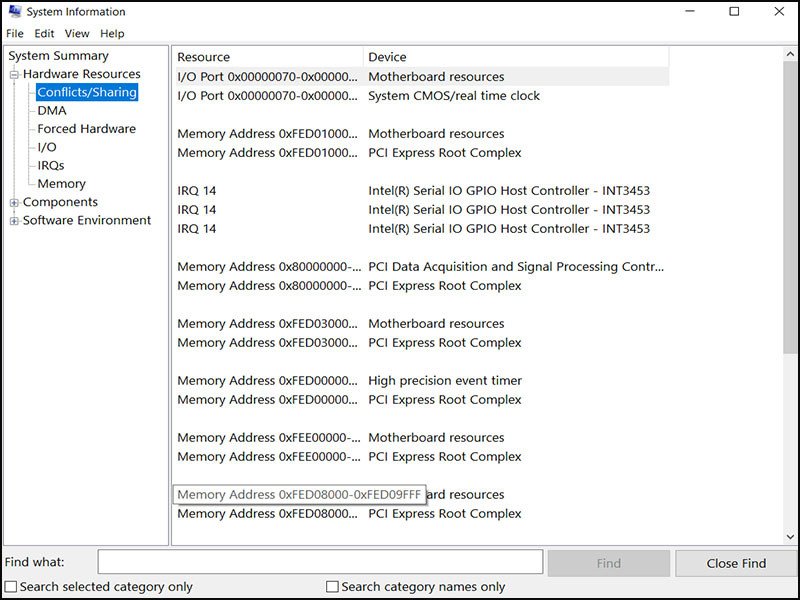800x600 pixels.
Task: Select Forced Hardware in the tree
Action: [x=86, y=129]
